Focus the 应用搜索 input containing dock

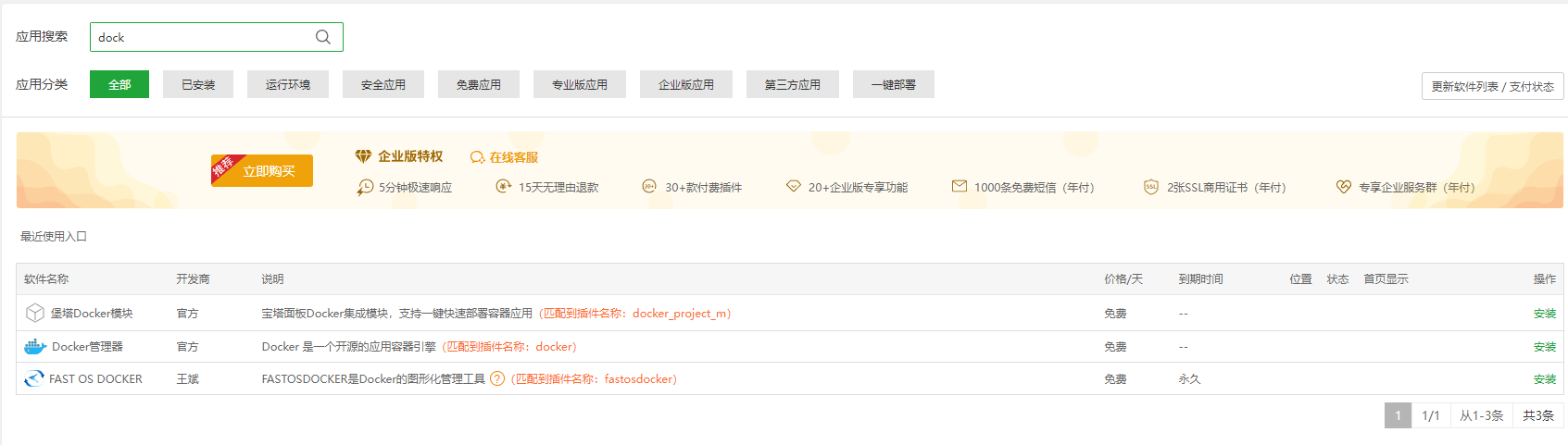click(217, 37)
